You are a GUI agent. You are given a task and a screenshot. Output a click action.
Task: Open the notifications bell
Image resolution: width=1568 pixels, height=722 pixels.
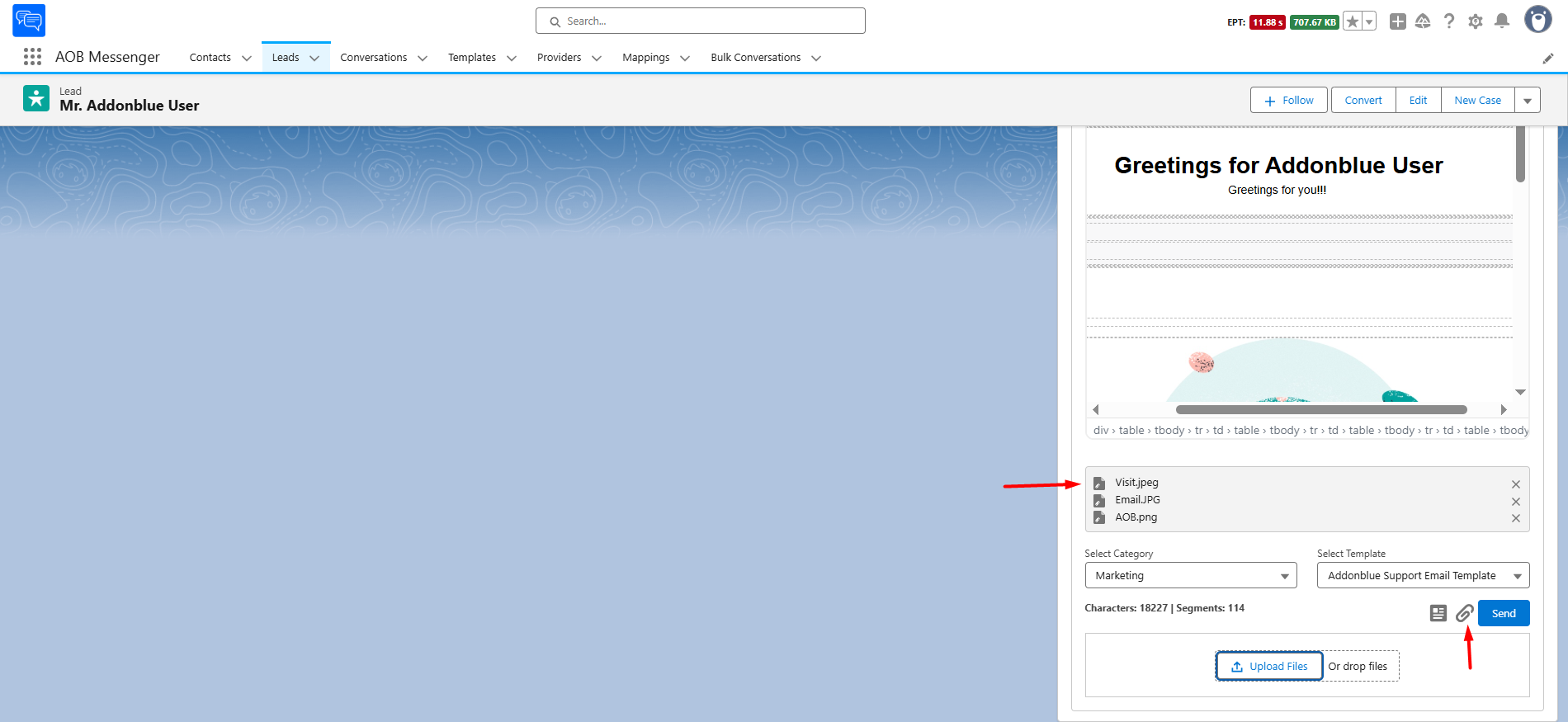tap(1502, 21)
